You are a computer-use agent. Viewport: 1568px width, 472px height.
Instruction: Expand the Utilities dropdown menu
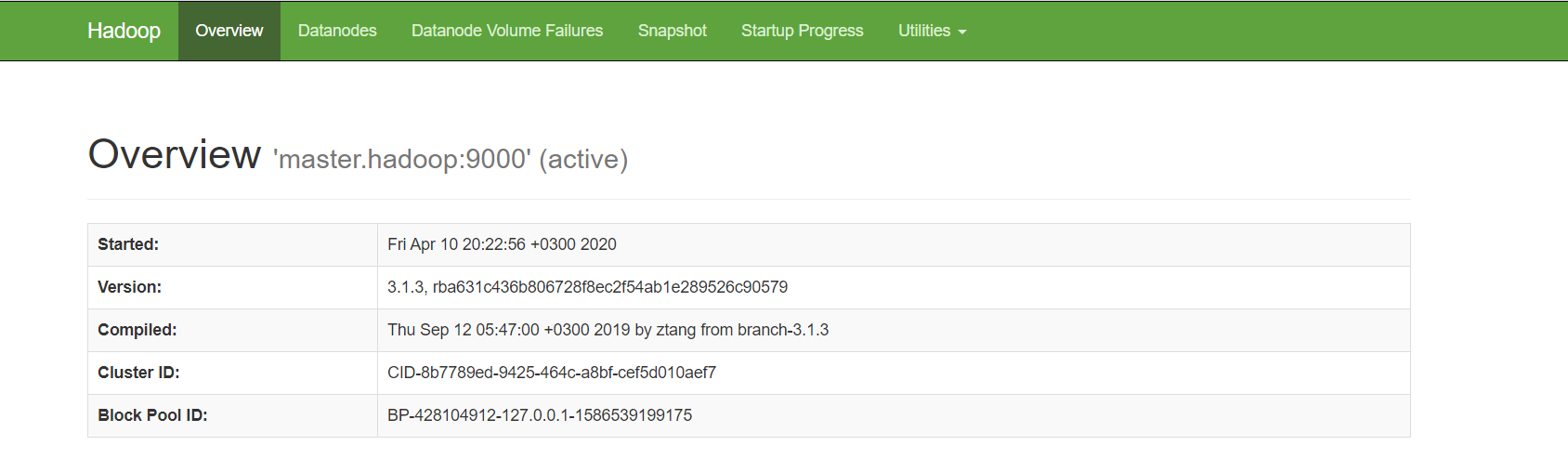(932, 31)
